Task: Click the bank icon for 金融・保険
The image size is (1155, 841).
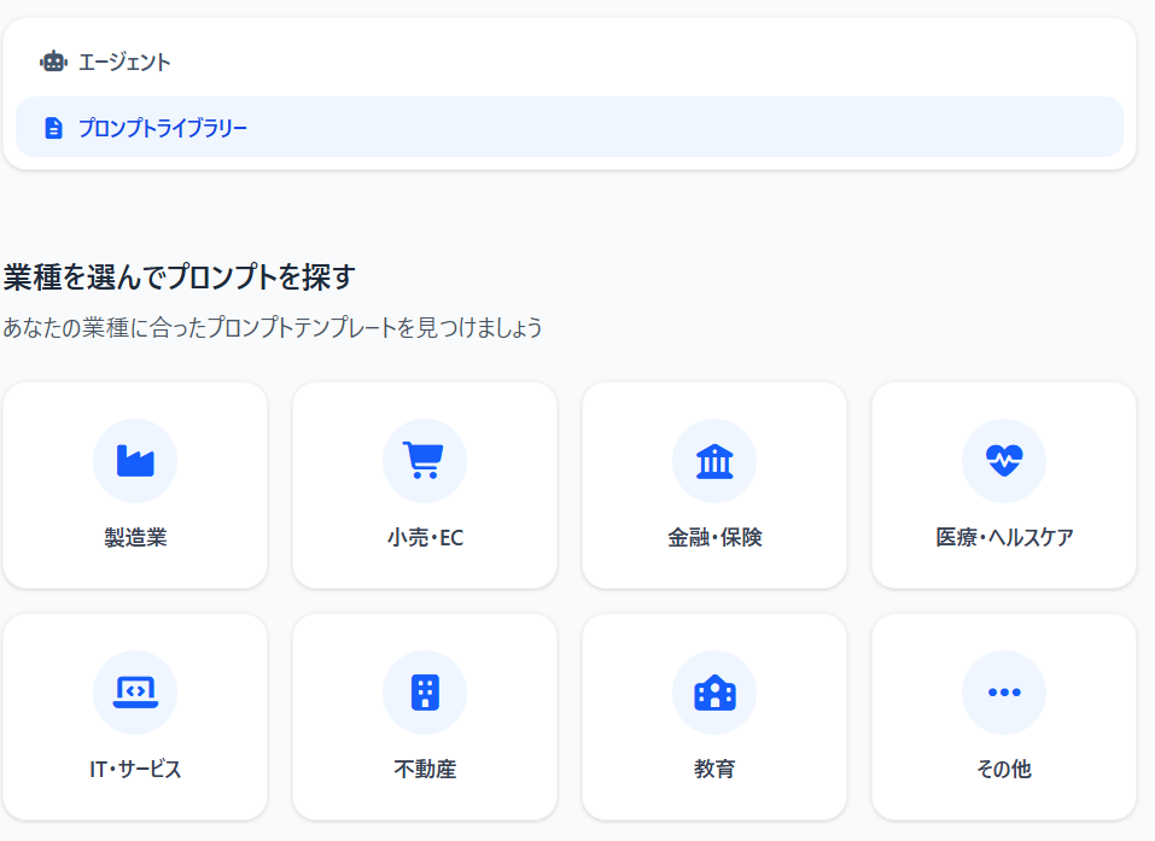Action: pos(715,460)
